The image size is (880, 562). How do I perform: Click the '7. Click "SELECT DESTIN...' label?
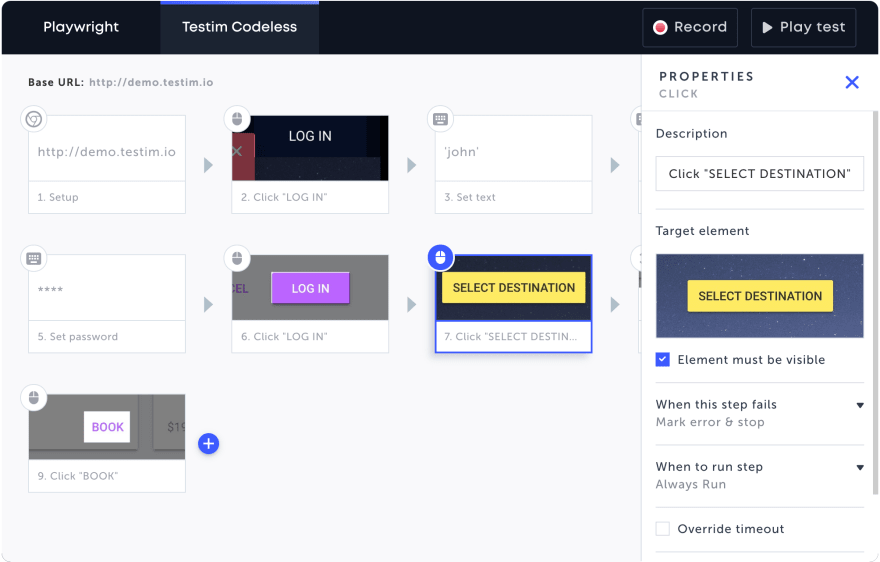(x=510, y=336)
